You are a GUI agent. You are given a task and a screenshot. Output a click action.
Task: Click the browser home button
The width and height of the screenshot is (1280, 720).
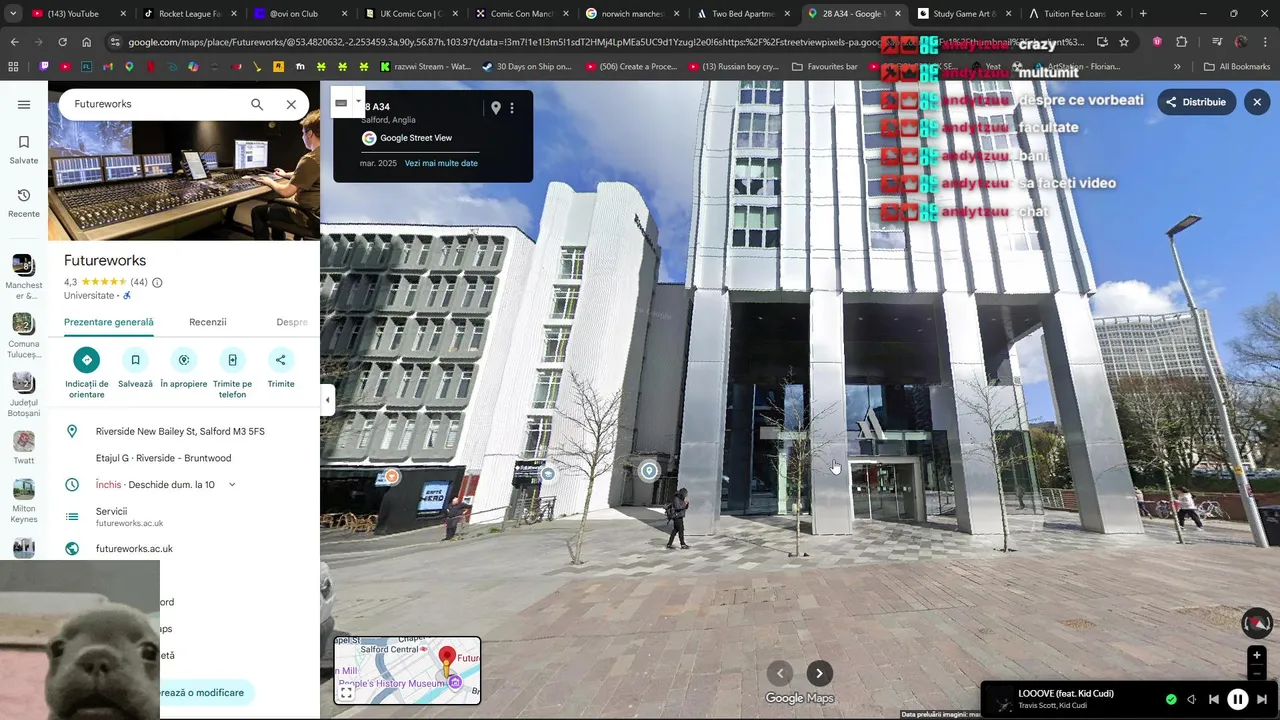point(87,42)
